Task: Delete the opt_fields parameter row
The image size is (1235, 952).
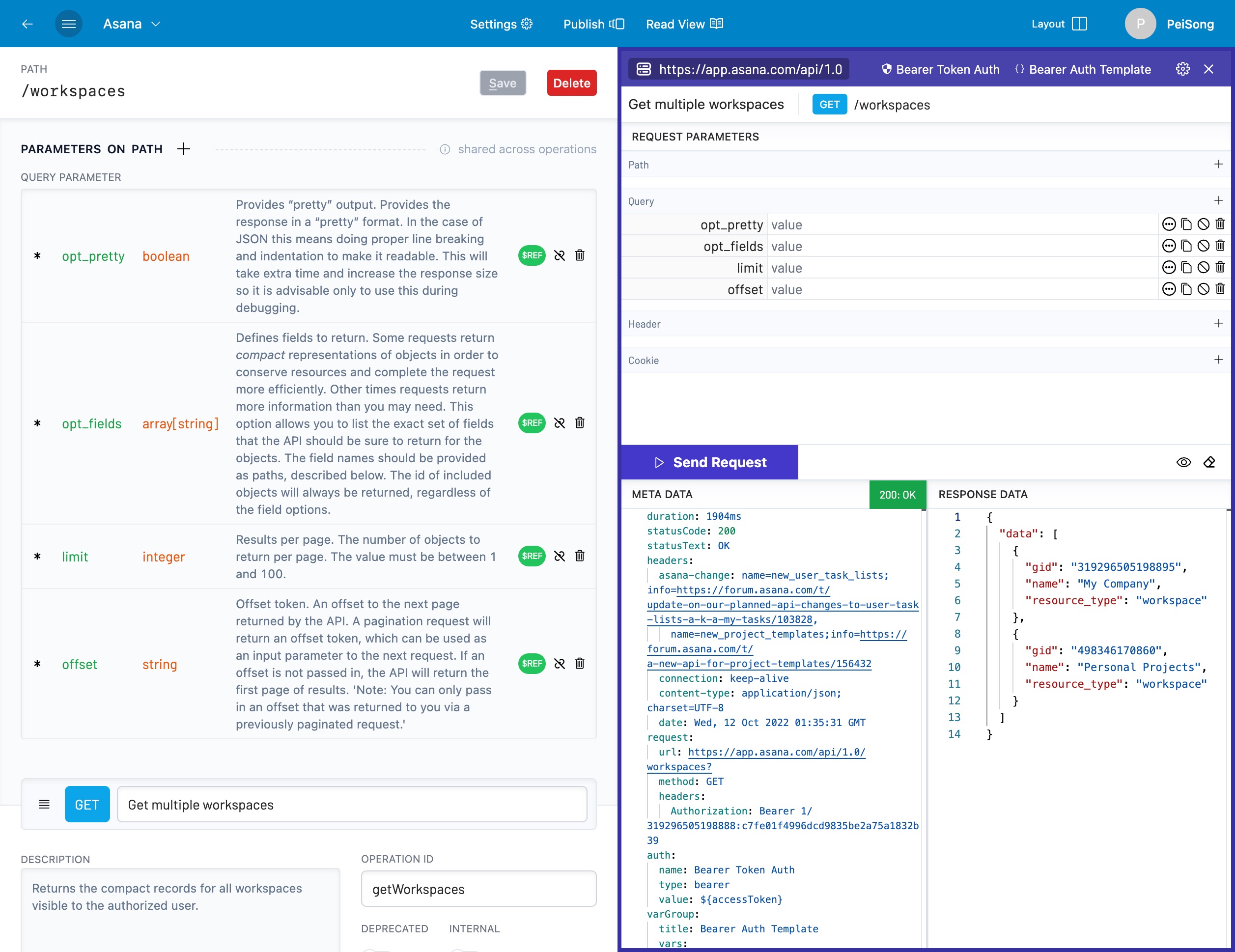Action: 580,423
